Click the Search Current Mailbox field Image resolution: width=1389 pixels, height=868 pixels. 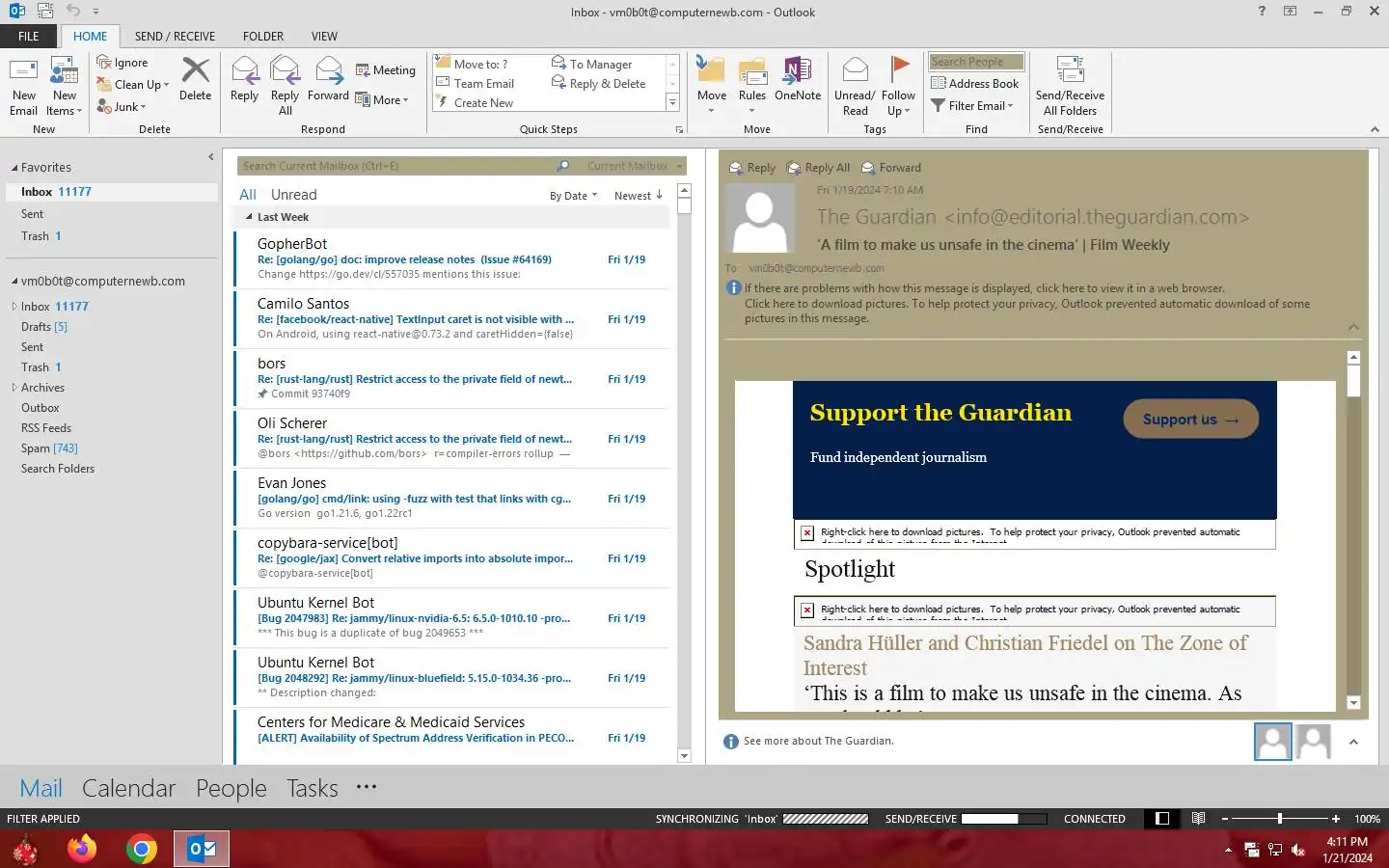click(395, 166)
